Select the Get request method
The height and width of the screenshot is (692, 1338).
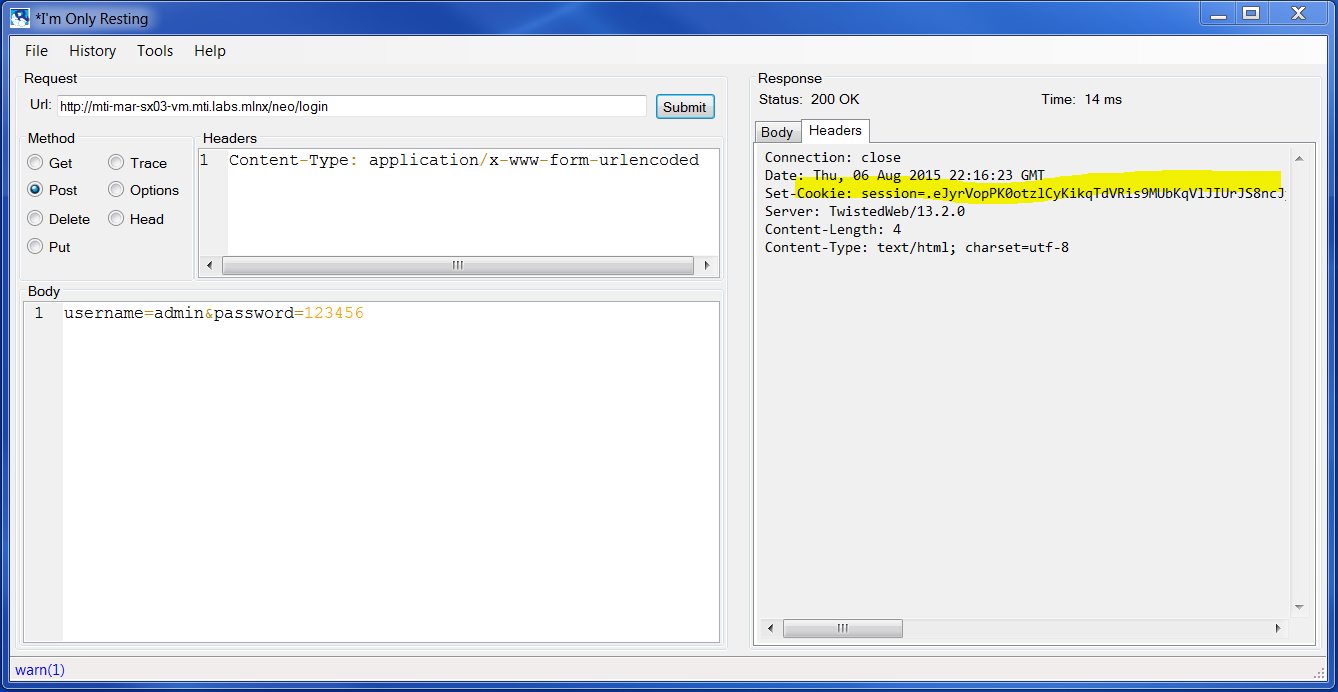pyautogui.click(x=34, y=162)
